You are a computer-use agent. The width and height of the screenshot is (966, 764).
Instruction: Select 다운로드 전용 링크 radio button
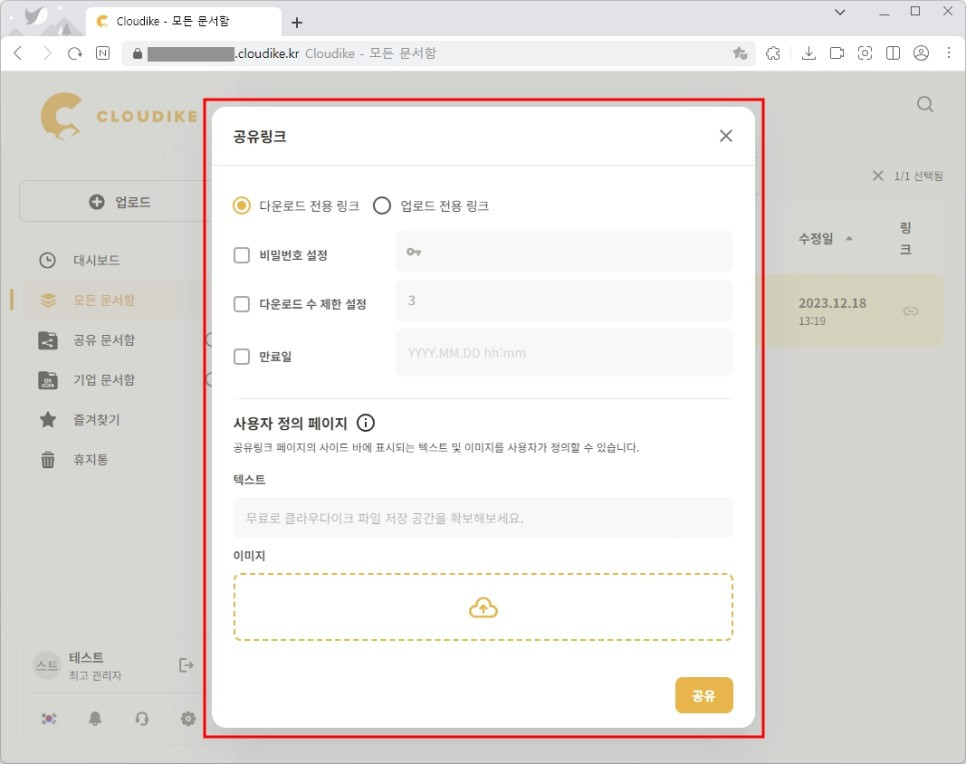242,206
